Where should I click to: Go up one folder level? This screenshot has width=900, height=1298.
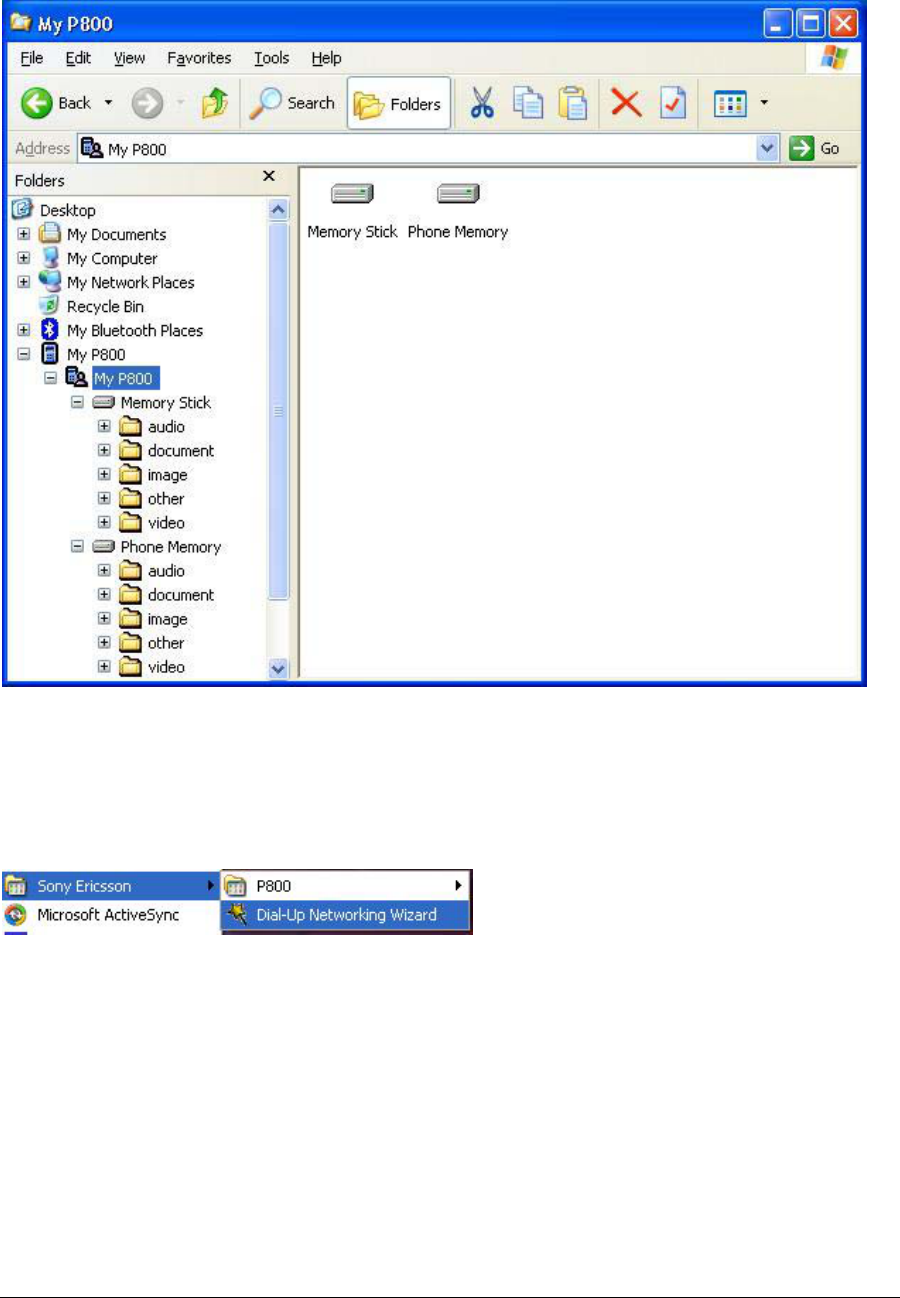216,103
